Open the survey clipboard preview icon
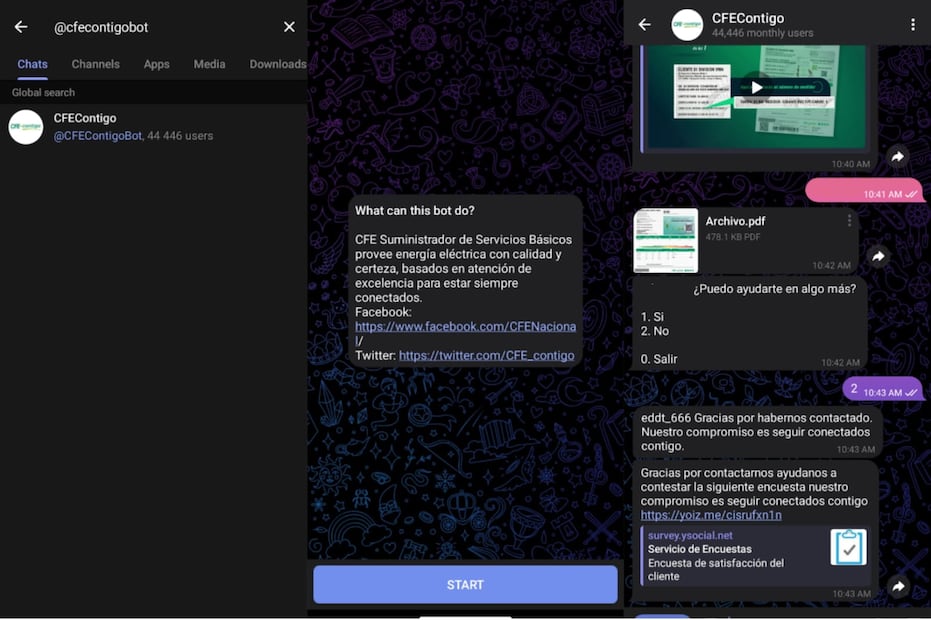This screenshot has height=620, width=931. click(x=848, y=548)
